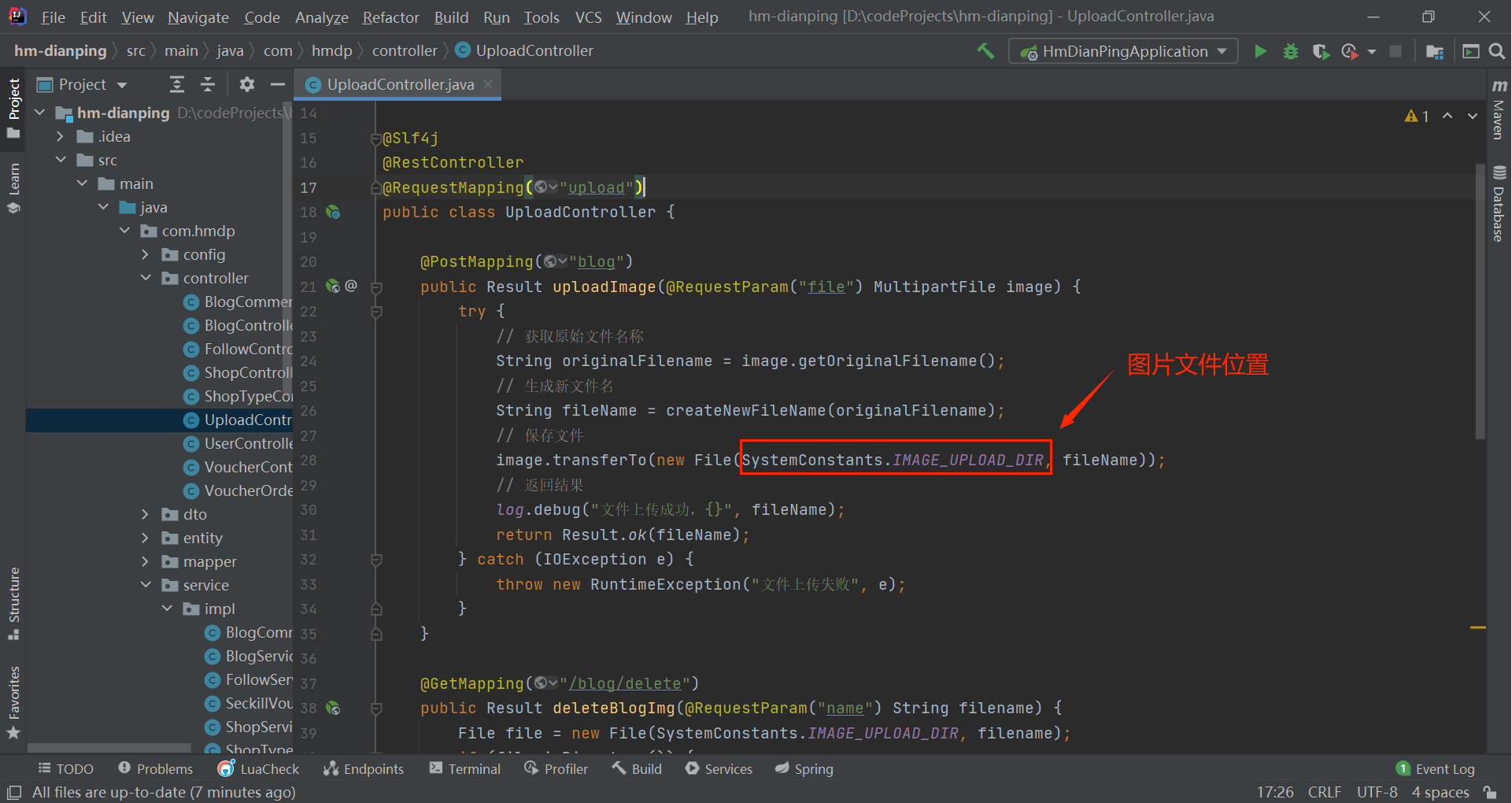Click the Profiler run icon in toolbar
Image resolution: width=1512 pixels, height=803 pixels.
1350,51
